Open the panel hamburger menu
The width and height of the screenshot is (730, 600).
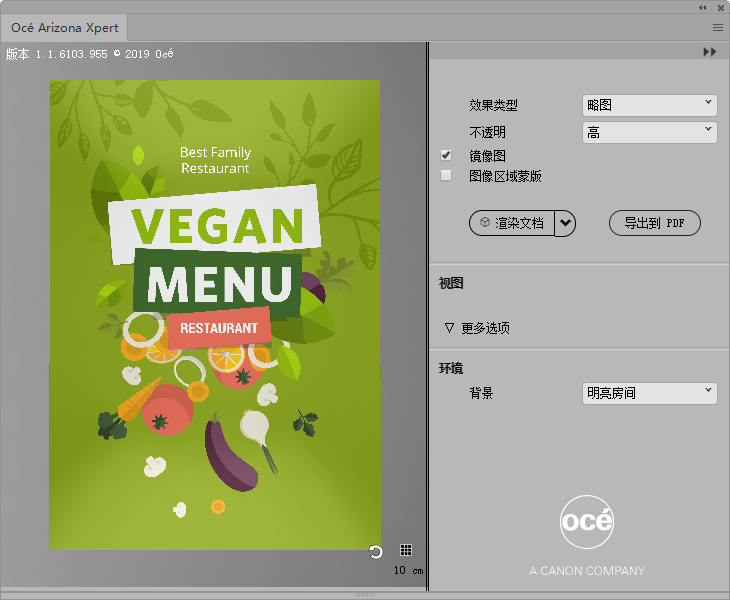[718, 28]
